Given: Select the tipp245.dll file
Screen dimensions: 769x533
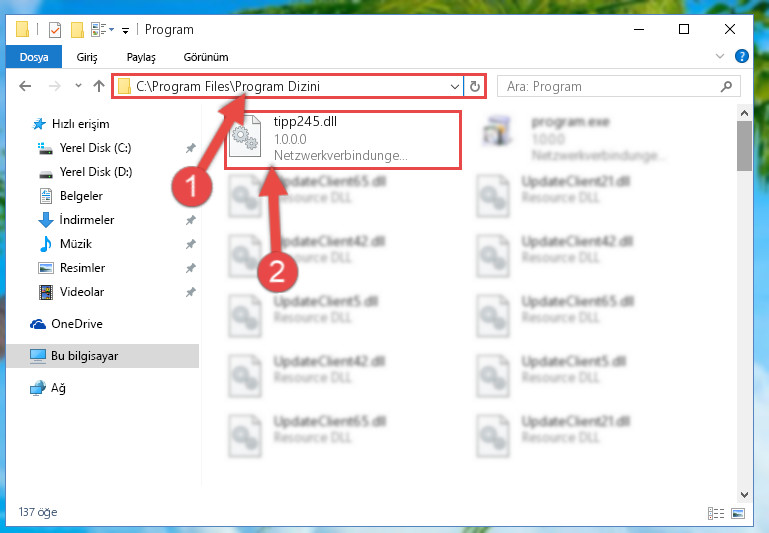Looking at the screenshot, I should 342,139.
